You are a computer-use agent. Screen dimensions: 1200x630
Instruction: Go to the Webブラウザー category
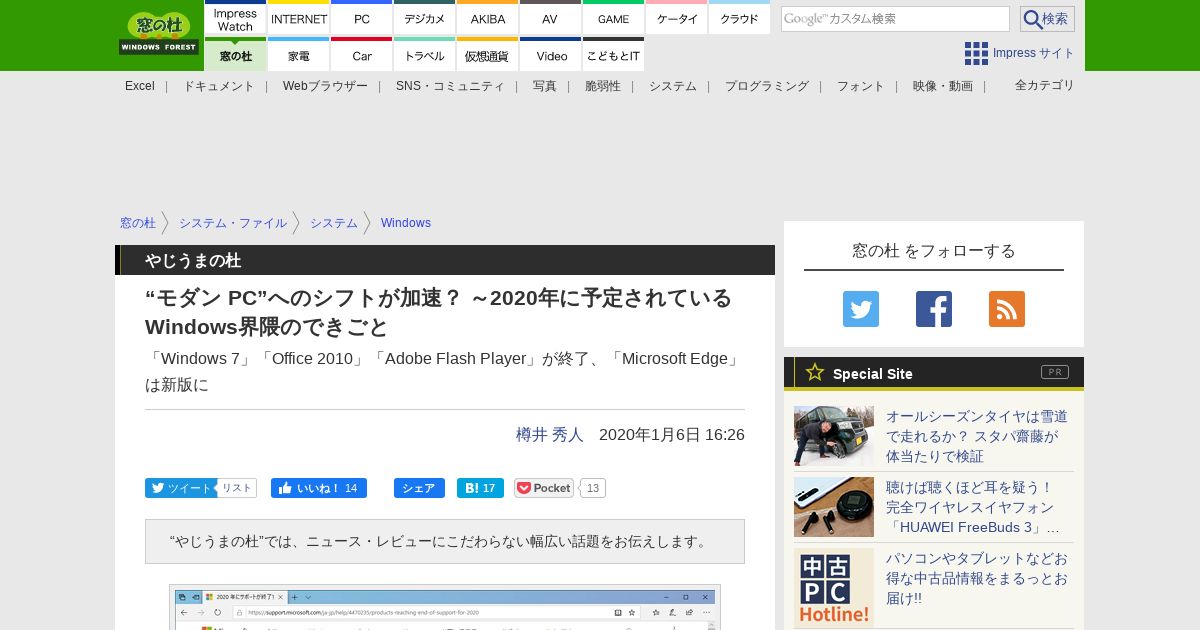325,86
